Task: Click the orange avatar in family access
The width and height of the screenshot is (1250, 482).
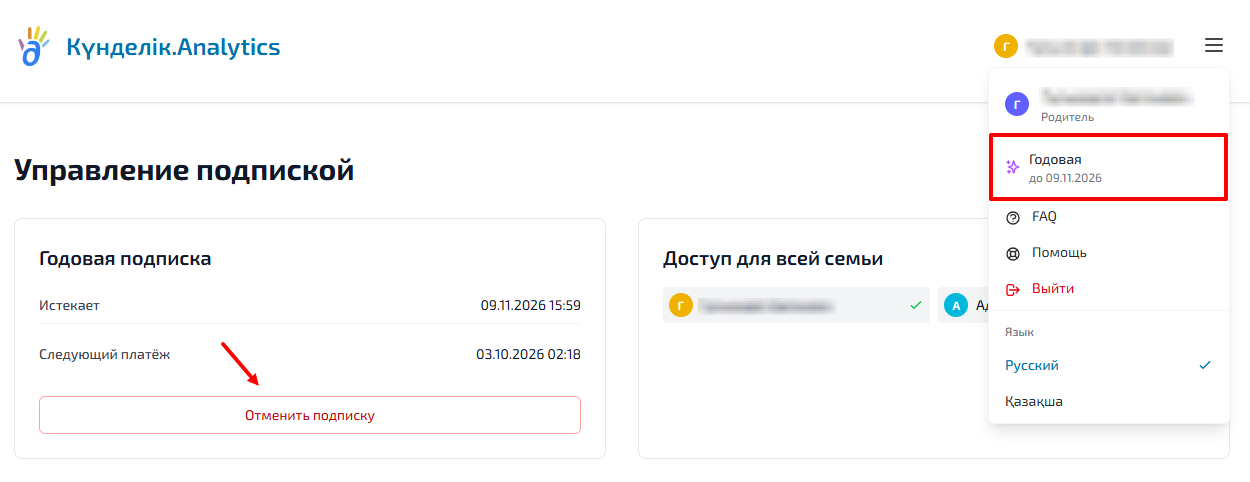Action: [x=680, y=306]
